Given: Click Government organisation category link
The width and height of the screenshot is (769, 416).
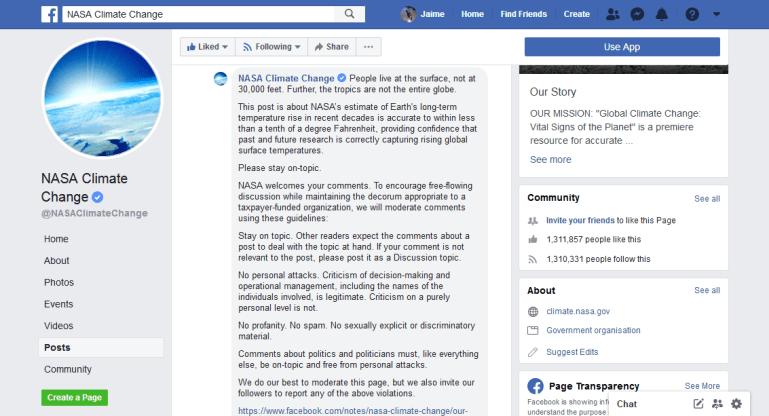Looking at the screenshot, I should [593, 330].
